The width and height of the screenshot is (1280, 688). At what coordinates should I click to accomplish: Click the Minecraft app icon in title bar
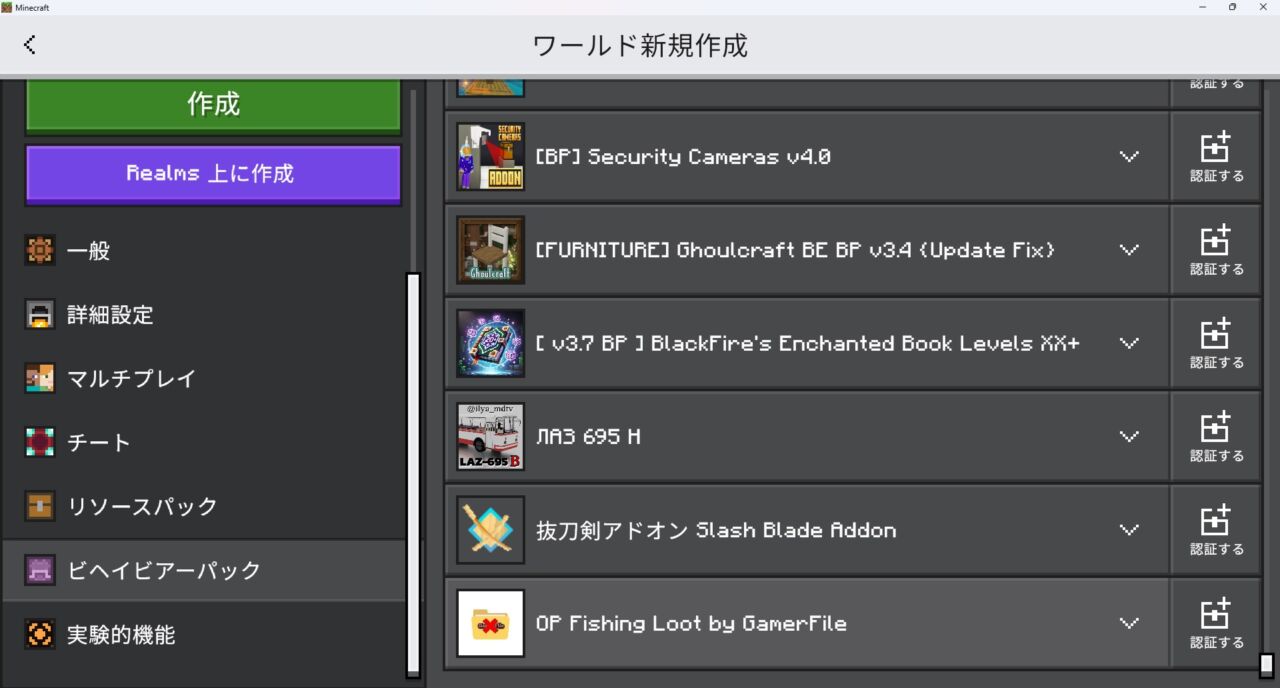tap(7, 7)
